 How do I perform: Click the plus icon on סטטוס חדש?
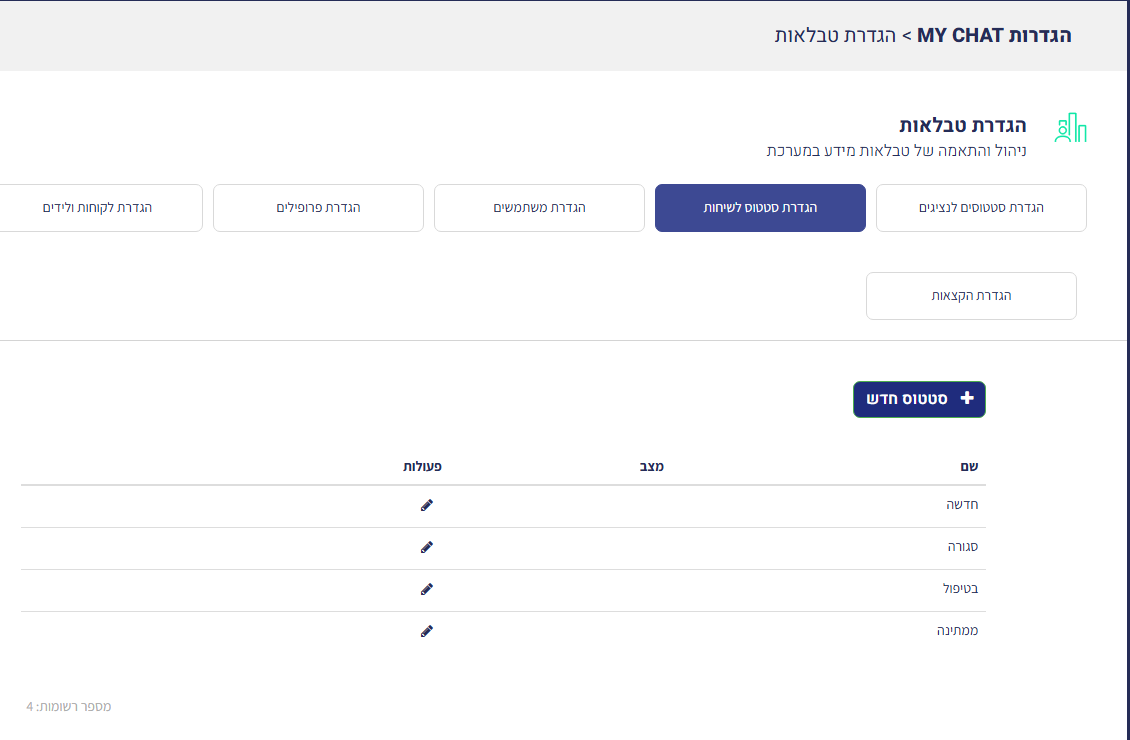[967, 398]
